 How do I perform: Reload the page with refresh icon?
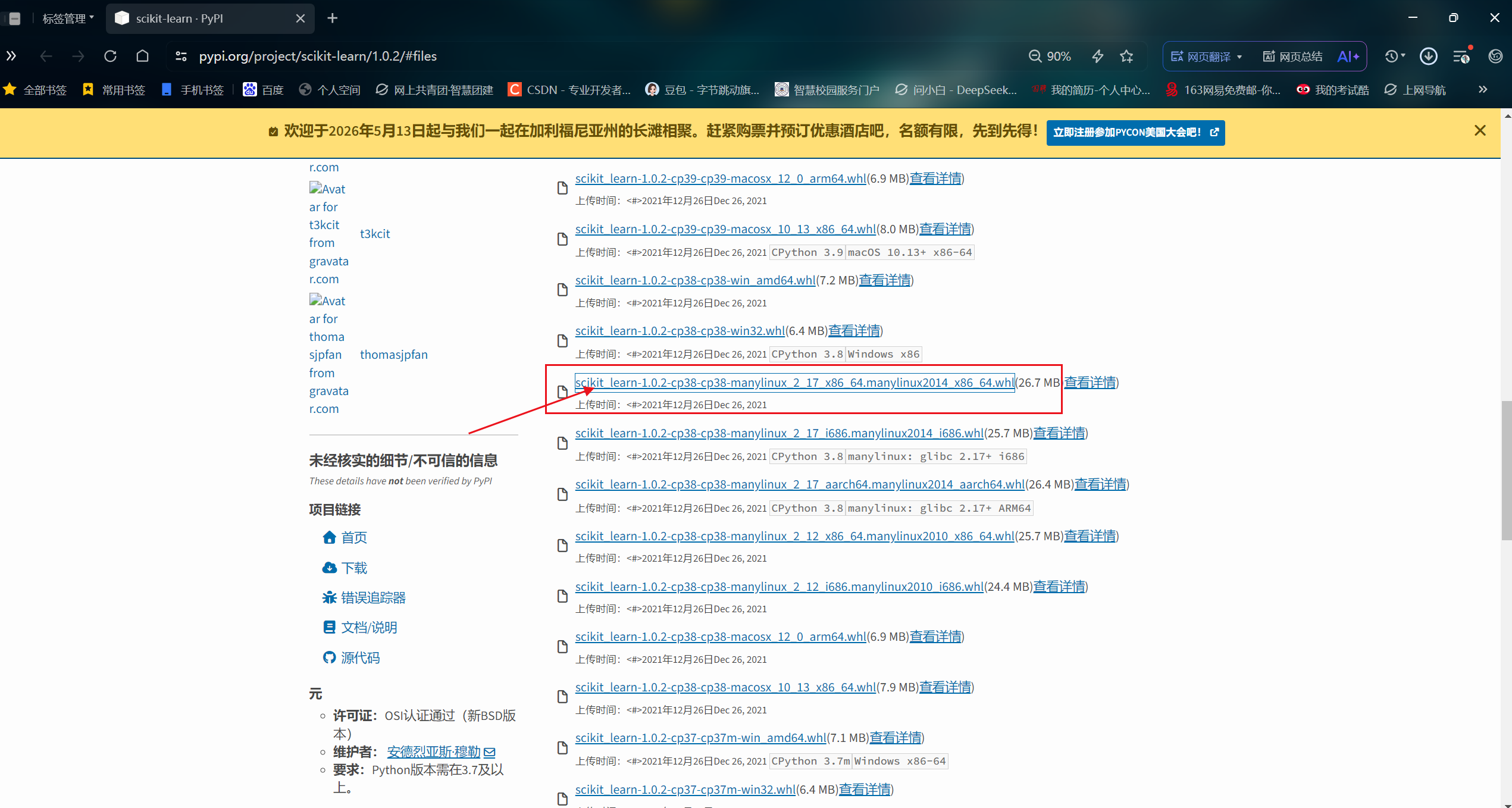point(110,56)
